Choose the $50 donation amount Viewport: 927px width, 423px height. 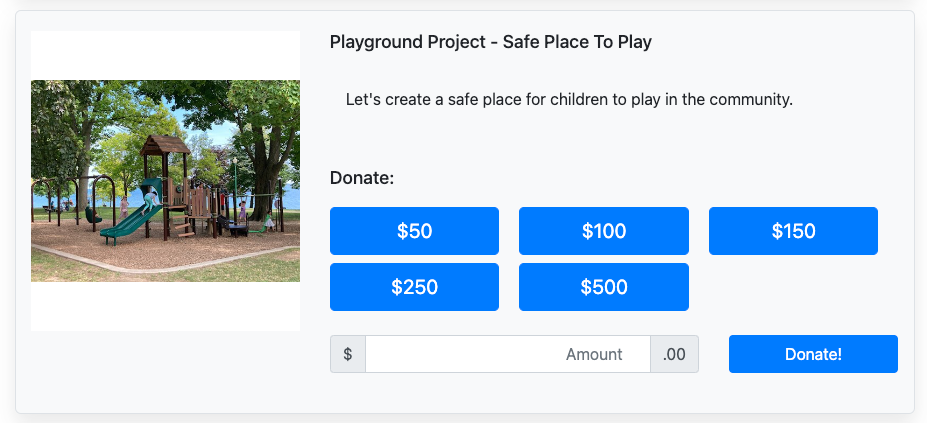pyautogui.click(x=414, y=231)
